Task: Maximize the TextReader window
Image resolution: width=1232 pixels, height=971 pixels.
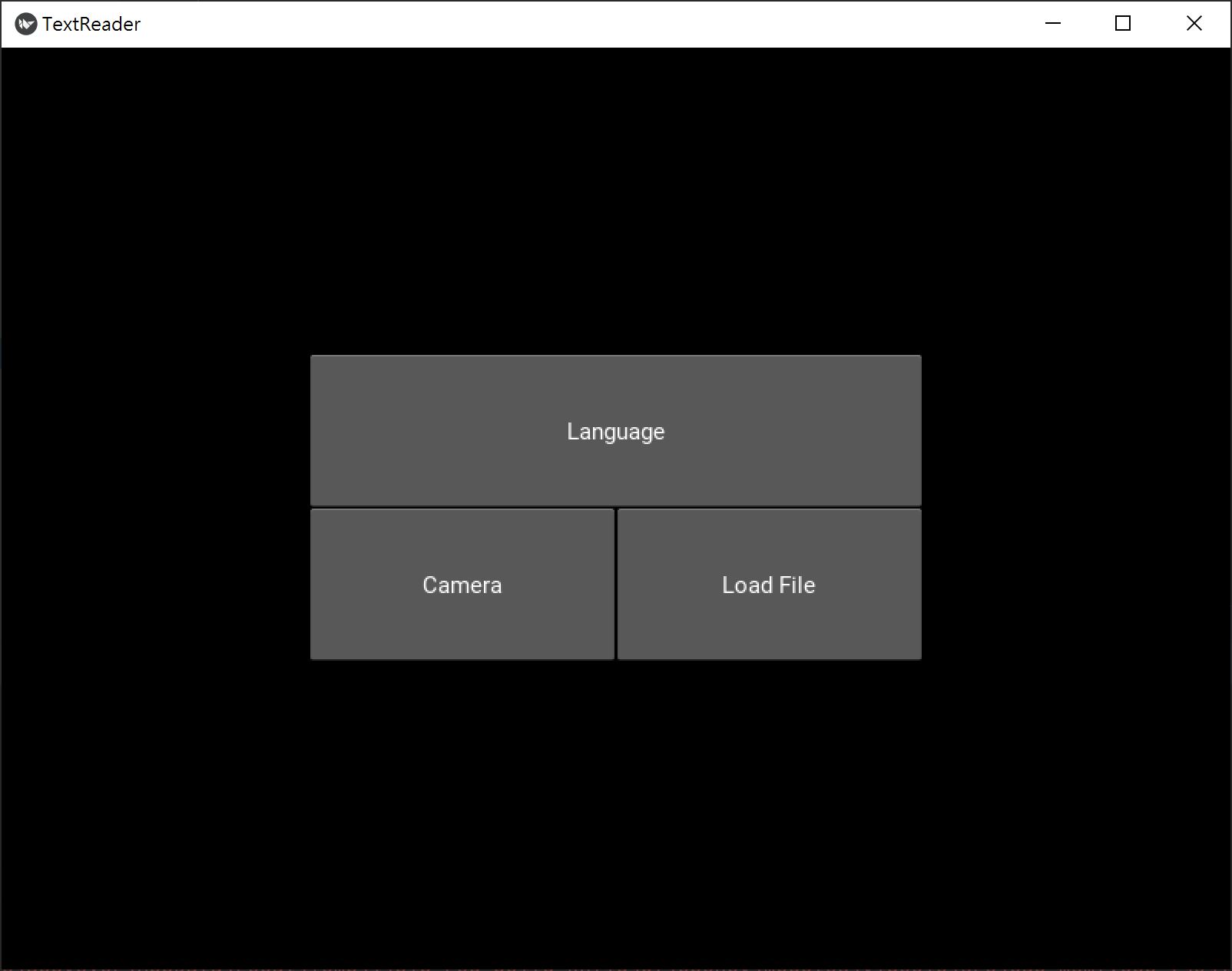Action: (1123, 24)
